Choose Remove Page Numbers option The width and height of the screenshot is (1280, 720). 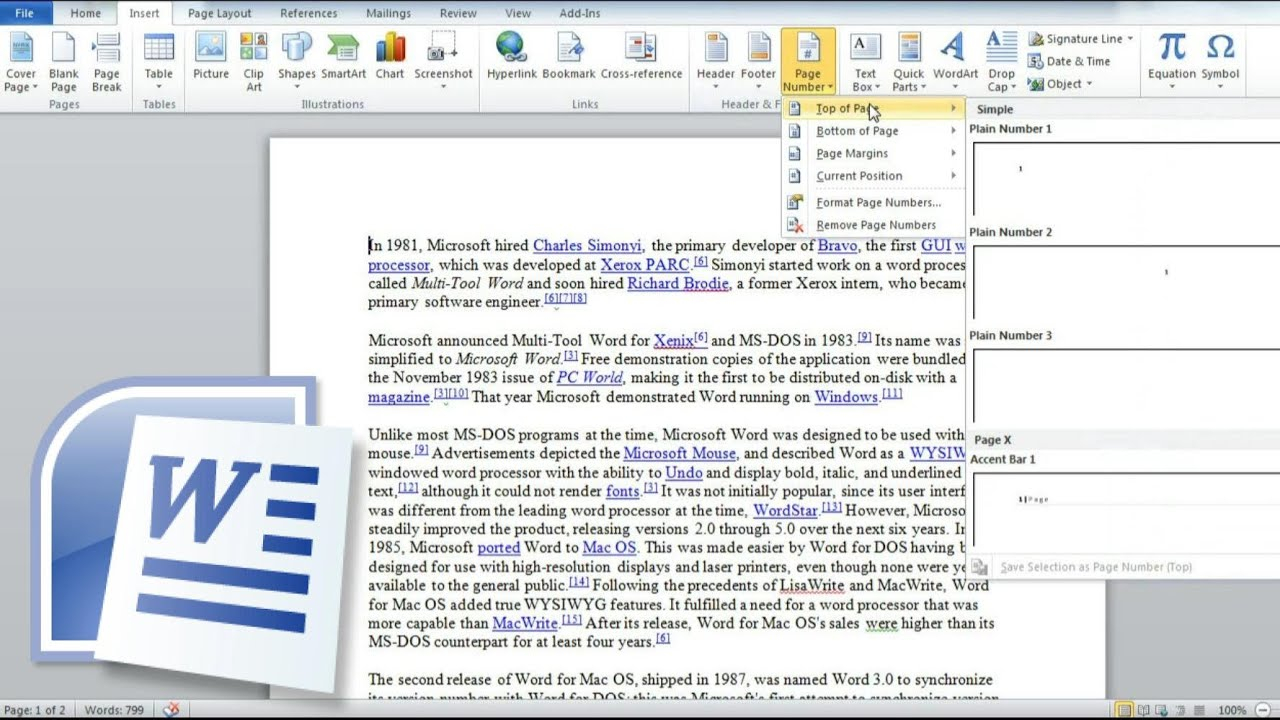point(872,225)
